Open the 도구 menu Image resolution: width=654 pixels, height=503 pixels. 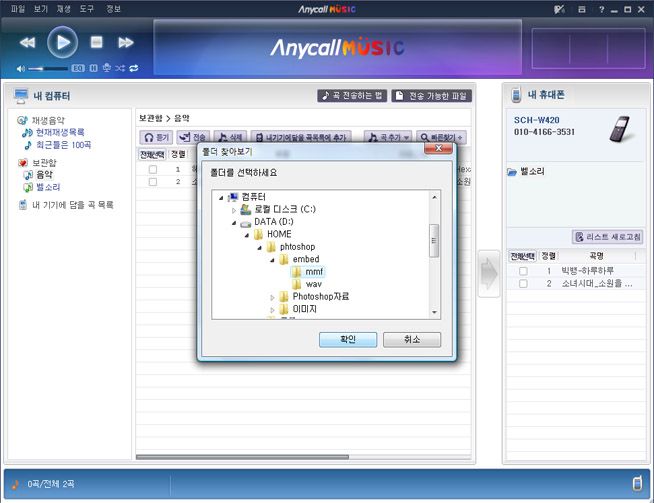(x=86, y=9)
